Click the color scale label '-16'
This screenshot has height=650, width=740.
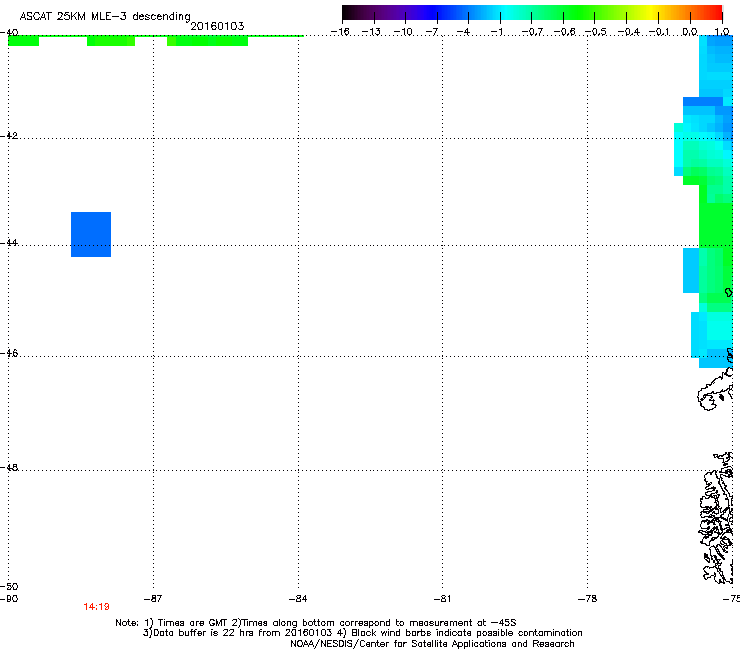tap(340, 32)
